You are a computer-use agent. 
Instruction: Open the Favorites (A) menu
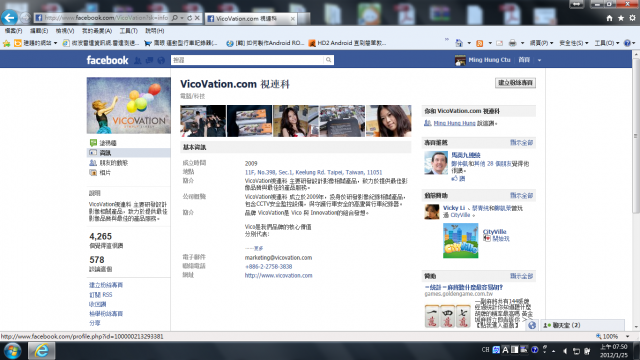[x=97, y=31]
